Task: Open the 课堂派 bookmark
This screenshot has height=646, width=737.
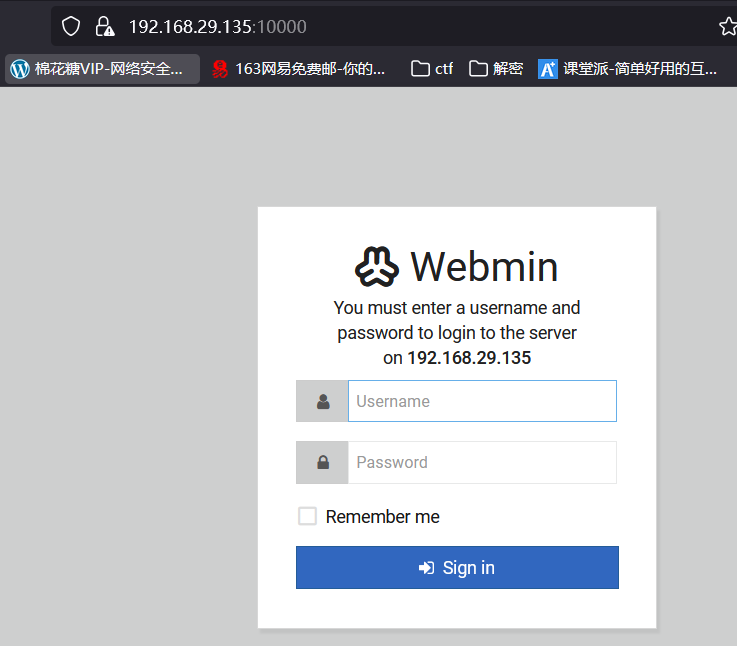Action: (x=628, y=69)
